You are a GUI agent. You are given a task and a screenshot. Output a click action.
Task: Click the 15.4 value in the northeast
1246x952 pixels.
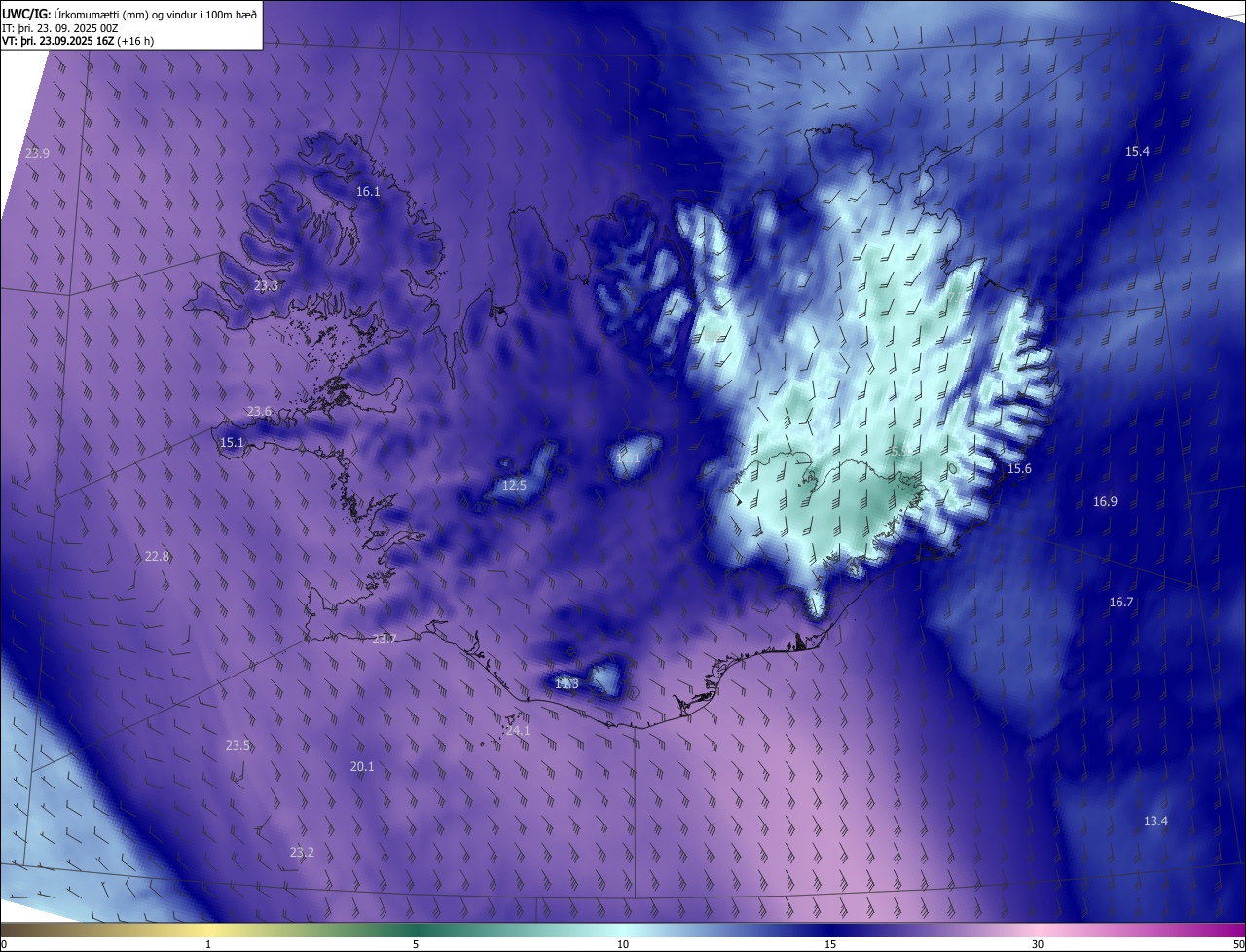click(1137, 151)
